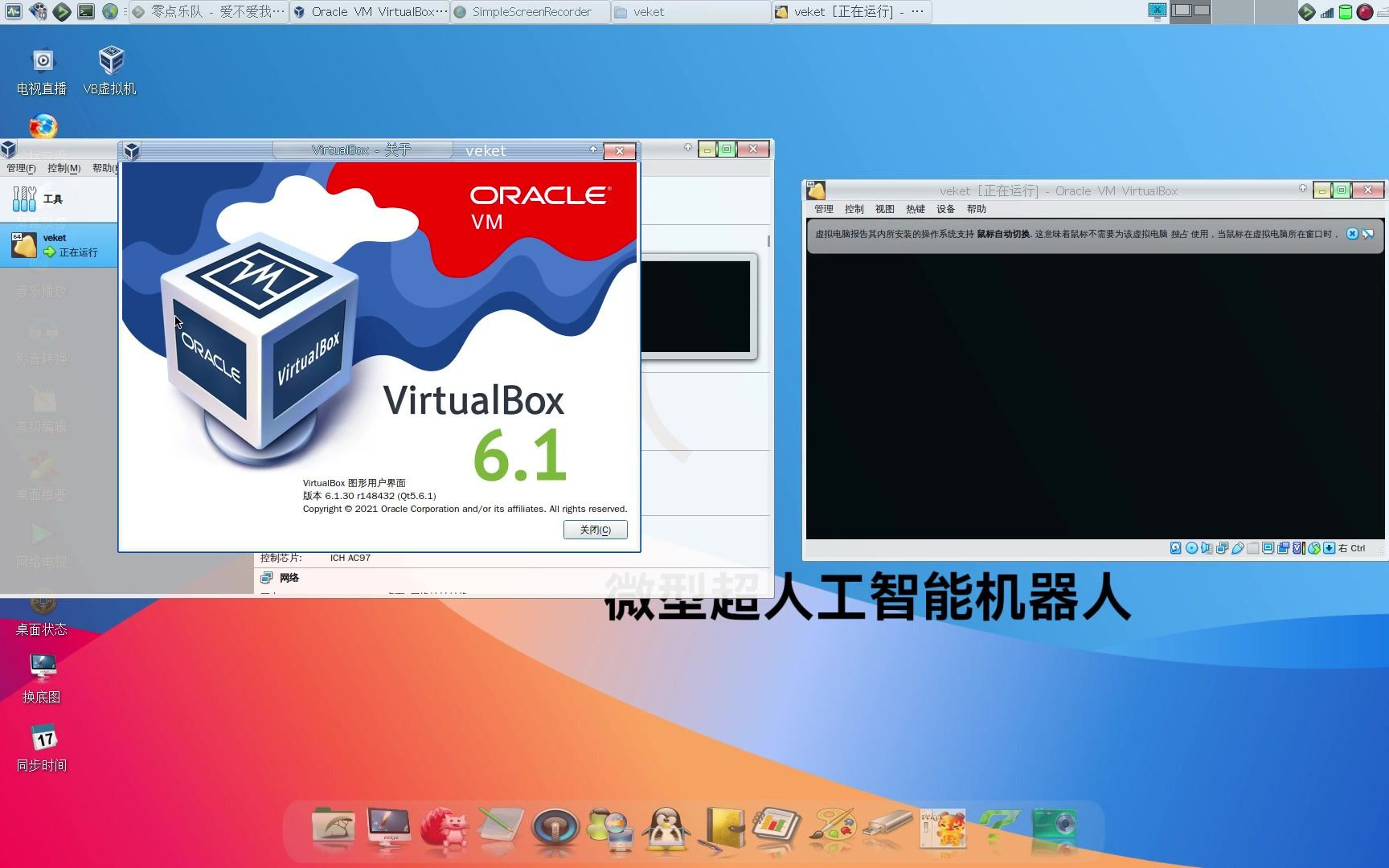
Task: Select the veket virtual machine in the list
Action: coord(59,245)
